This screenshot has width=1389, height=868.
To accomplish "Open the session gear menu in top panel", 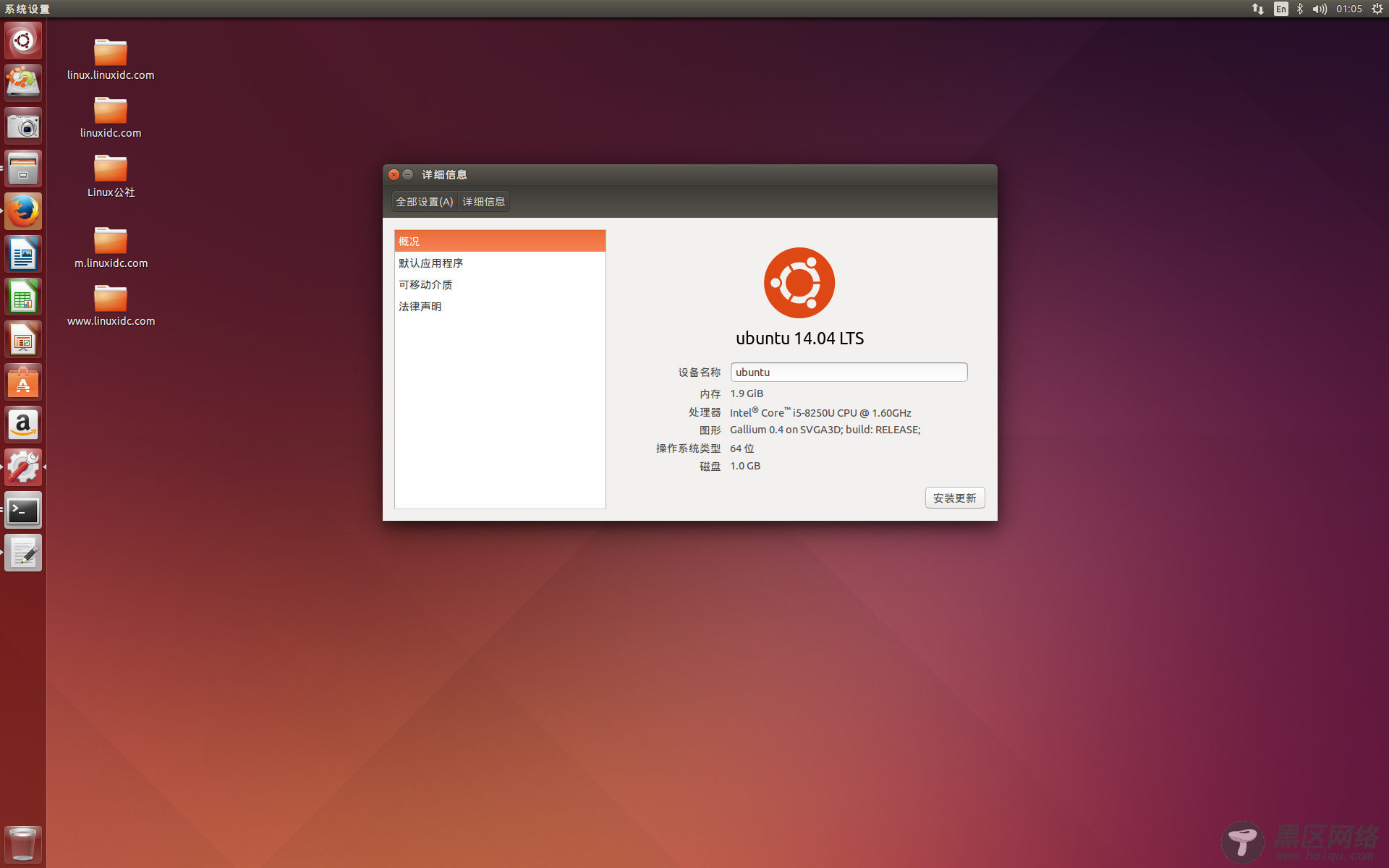I will click(x=1377, y=9).
